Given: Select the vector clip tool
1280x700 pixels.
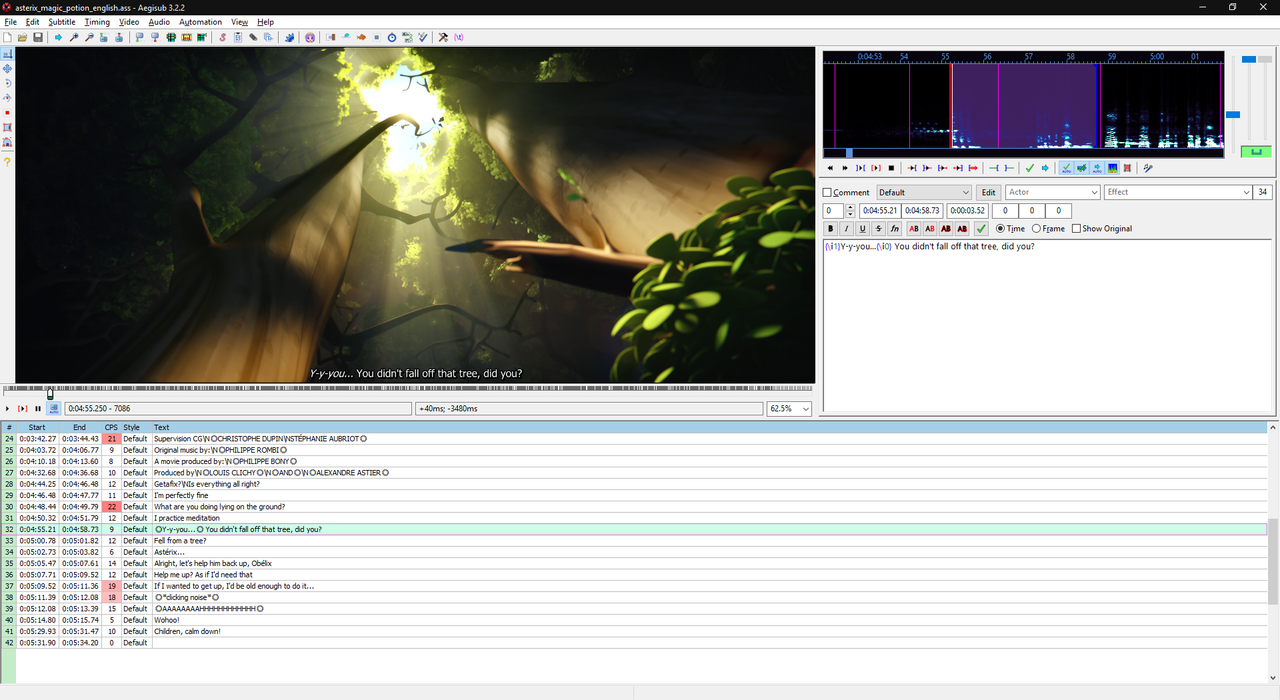Looking at the screenshot, I should (x=7, y=143).
